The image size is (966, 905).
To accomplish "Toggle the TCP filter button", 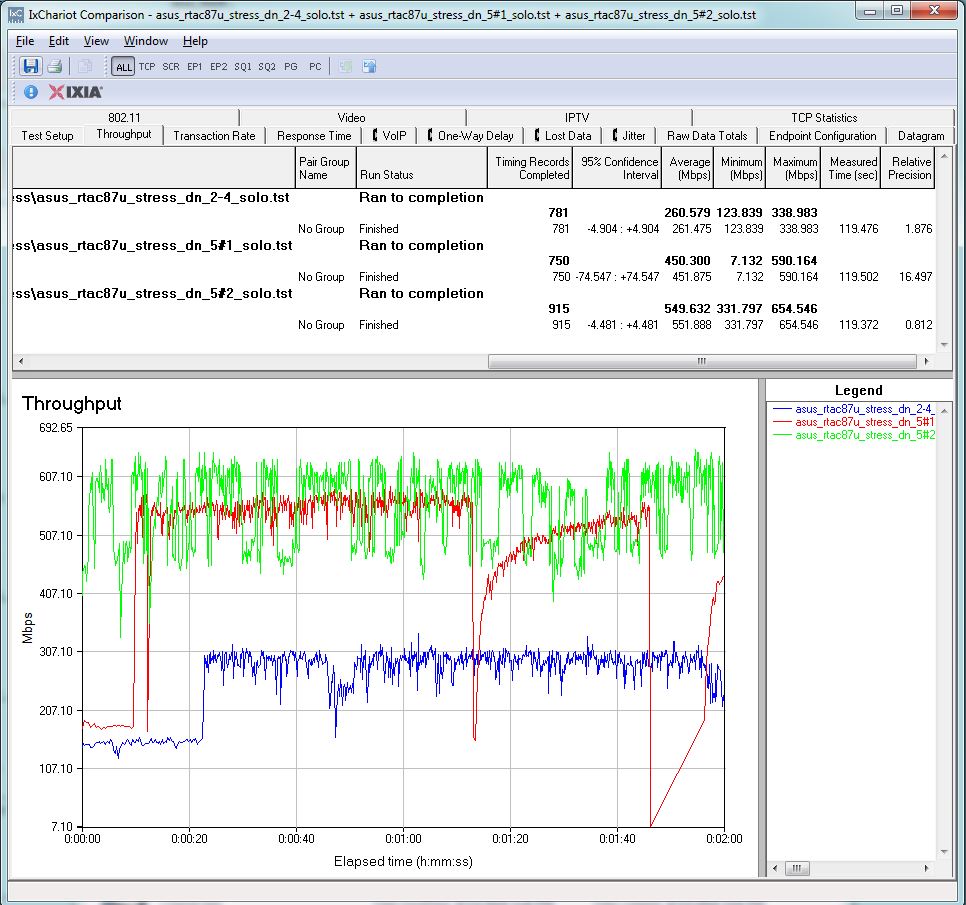I will 147,67.
